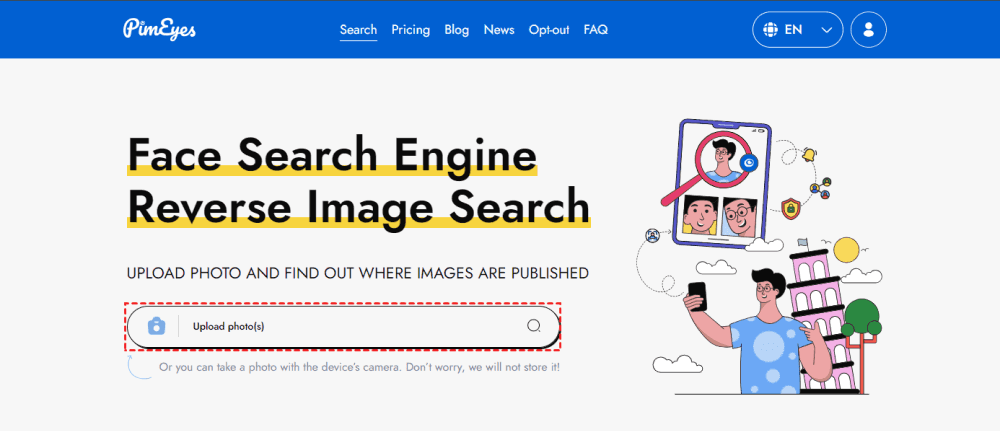The width and height of the screenshot is (1000, 435).
Task: Open the News nav link
Action: [x=499, y=29]
